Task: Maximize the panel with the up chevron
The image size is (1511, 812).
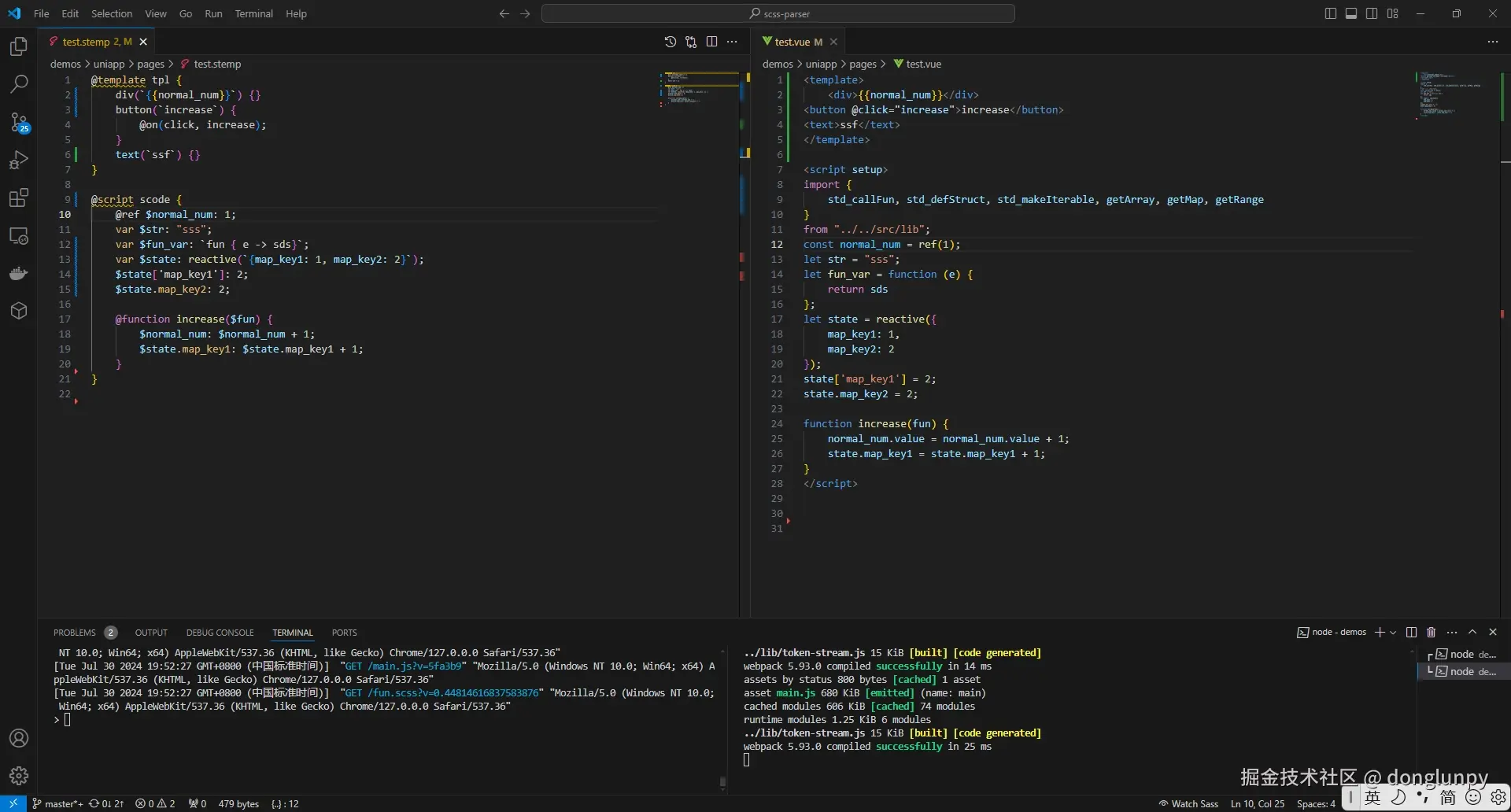Action: pyautogui.click(x=1472, y=633)
